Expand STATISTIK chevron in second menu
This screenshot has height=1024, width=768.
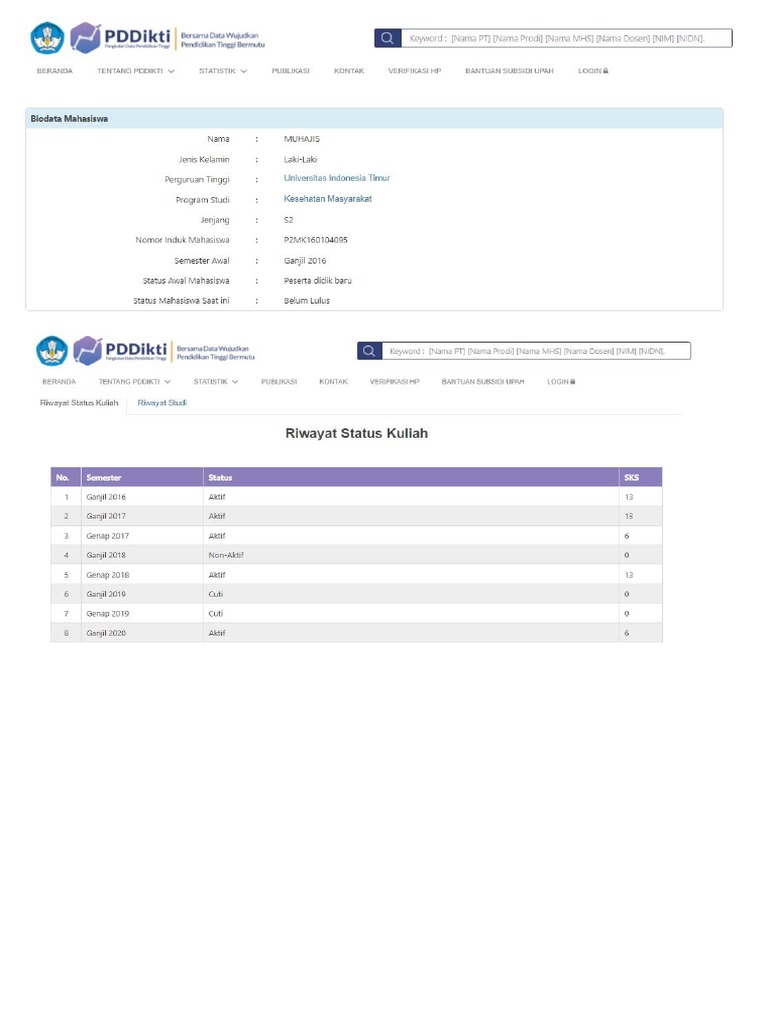point(235,382)
